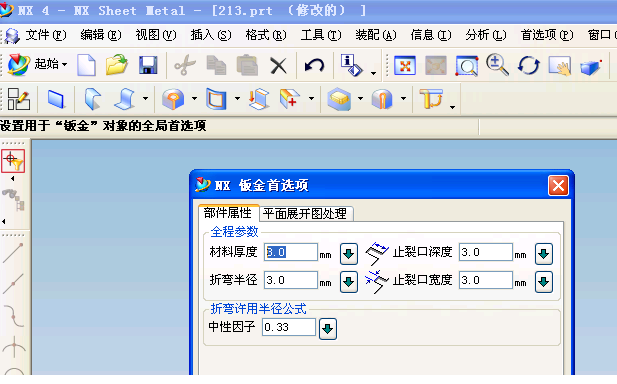Viewport: 617px width, 384px height.
Task: Delete with the black X icon
Action: point(278,65)
